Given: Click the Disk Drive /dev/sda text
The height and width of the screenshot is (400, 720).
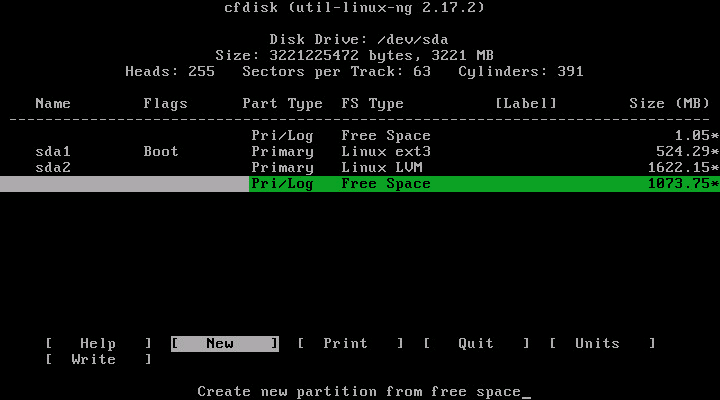Looking at the screenshot, I should tap(359, 39).
